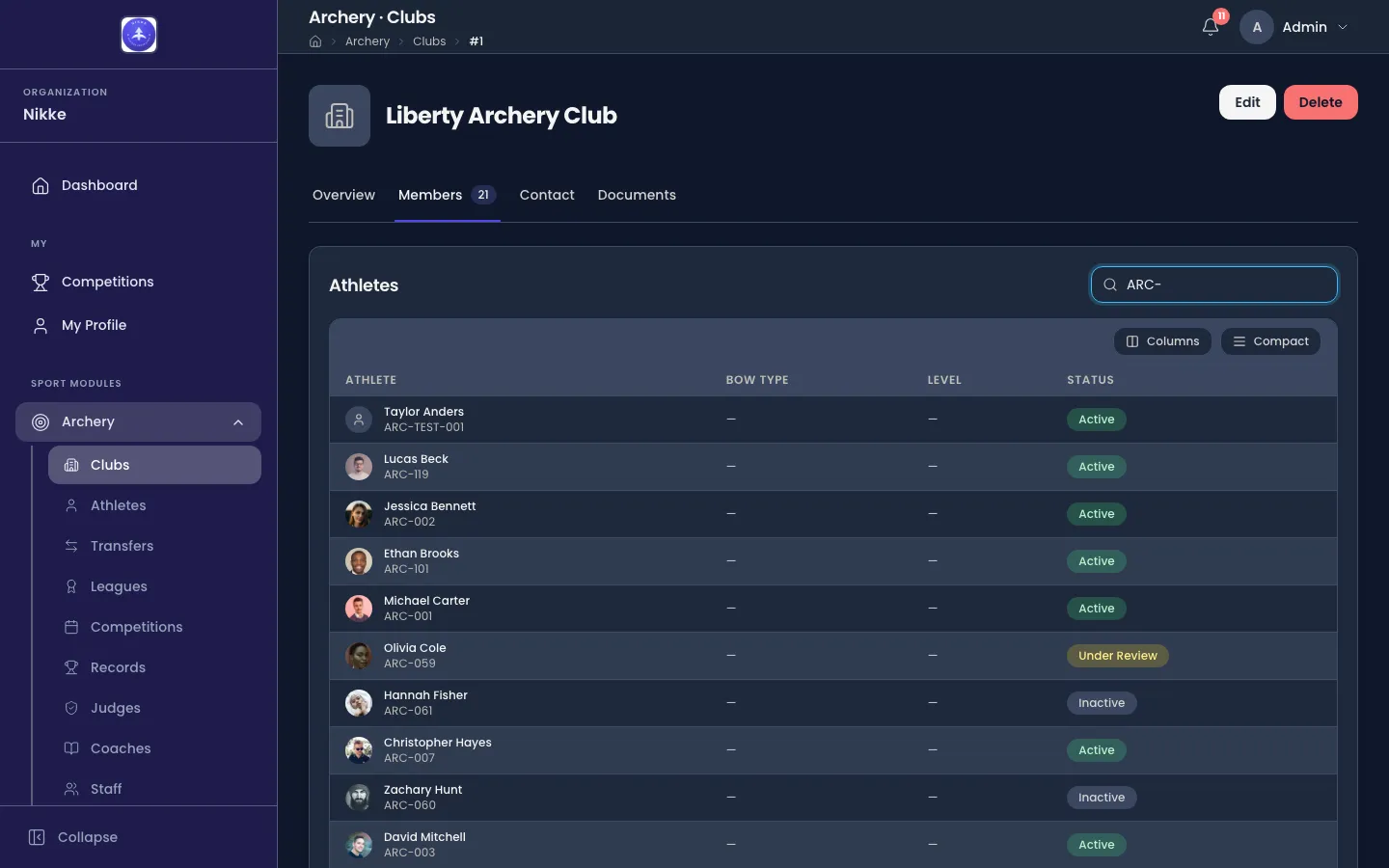Click the athletes search field
Image resolution: width=1389 pixels, height=868 pixels.
point(1214,285)
